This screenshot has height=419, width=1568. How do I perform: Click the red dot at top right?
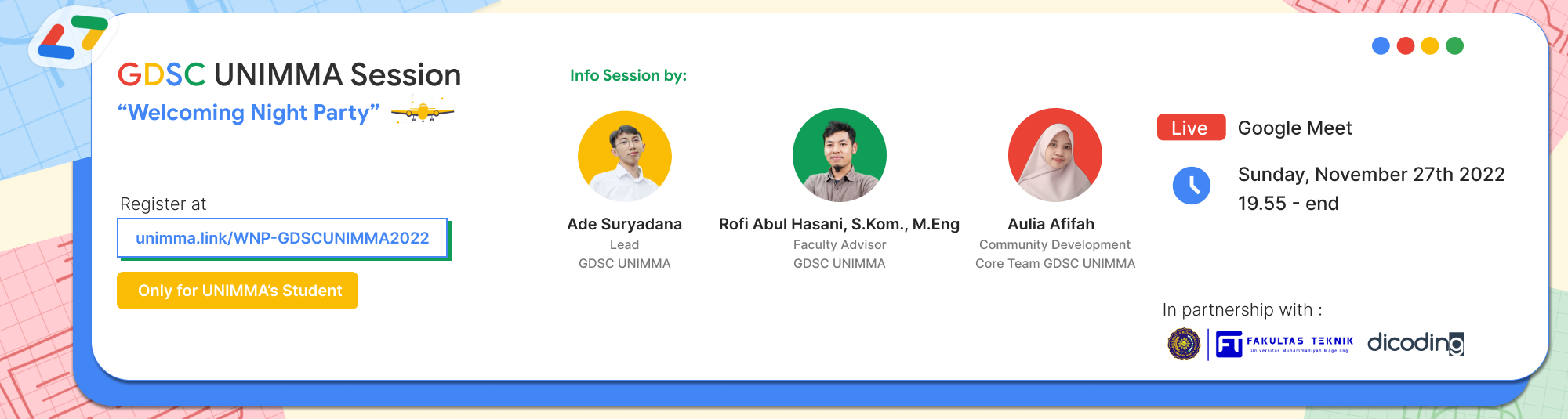(1405, 46)
